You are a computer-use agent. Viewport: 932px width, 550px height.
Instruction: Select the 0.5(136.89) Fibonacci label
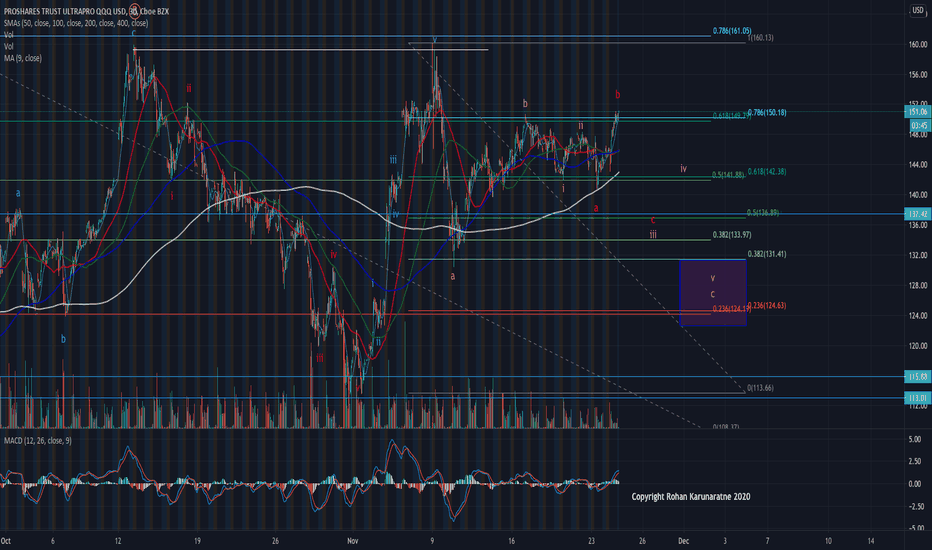click(x=763, y=213)
